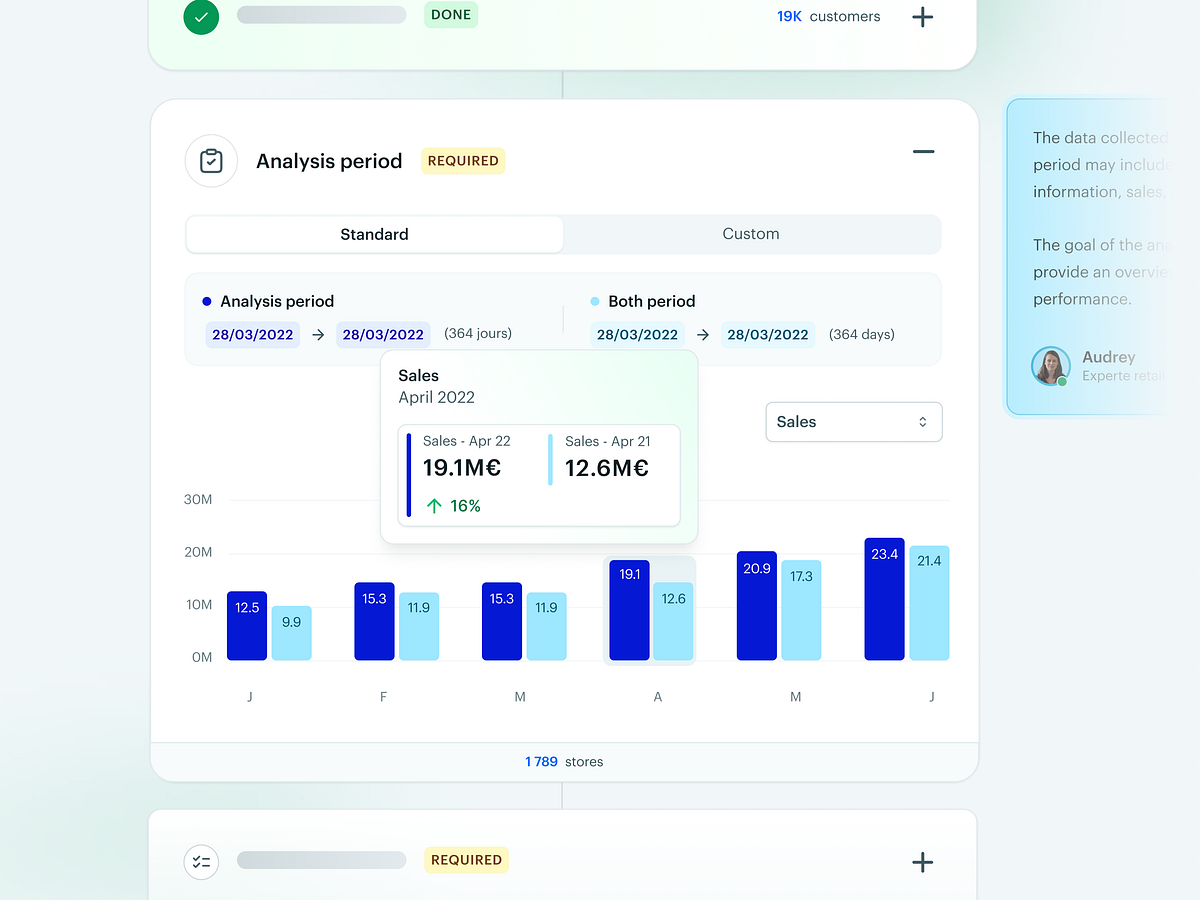This screenshot has height=900, width=1200.
Task: Click the light blue 9.9 bar
Action: point(291,633)
